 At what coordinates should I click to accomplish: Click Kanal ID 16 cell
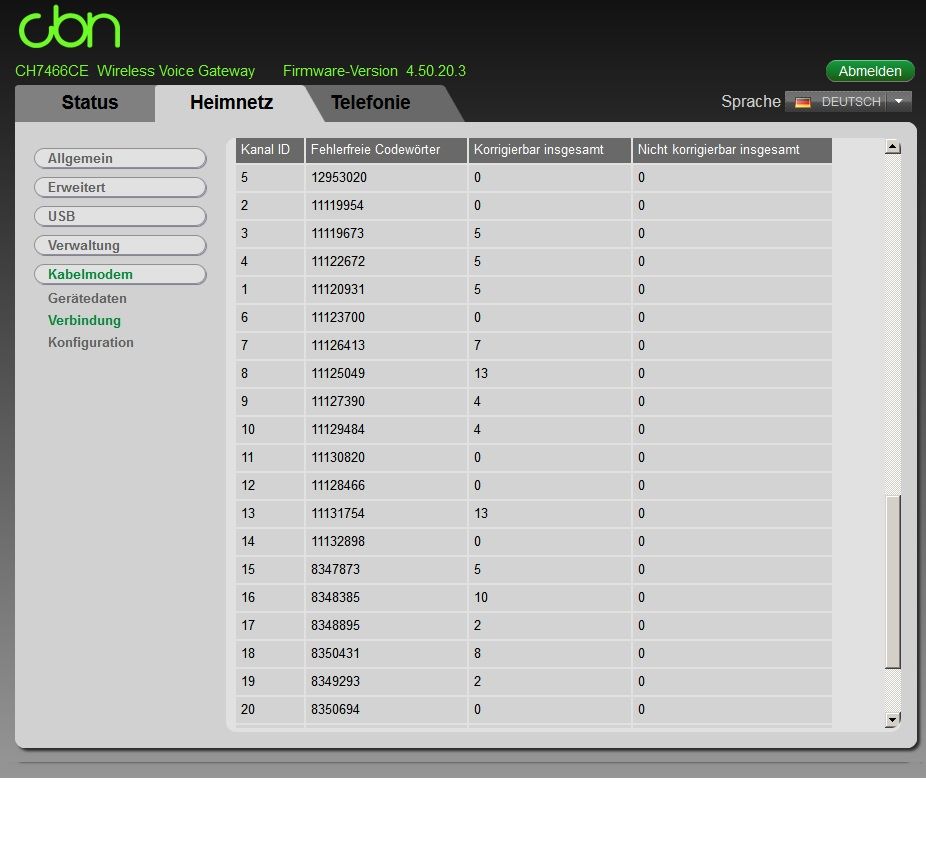coord(270,598)
